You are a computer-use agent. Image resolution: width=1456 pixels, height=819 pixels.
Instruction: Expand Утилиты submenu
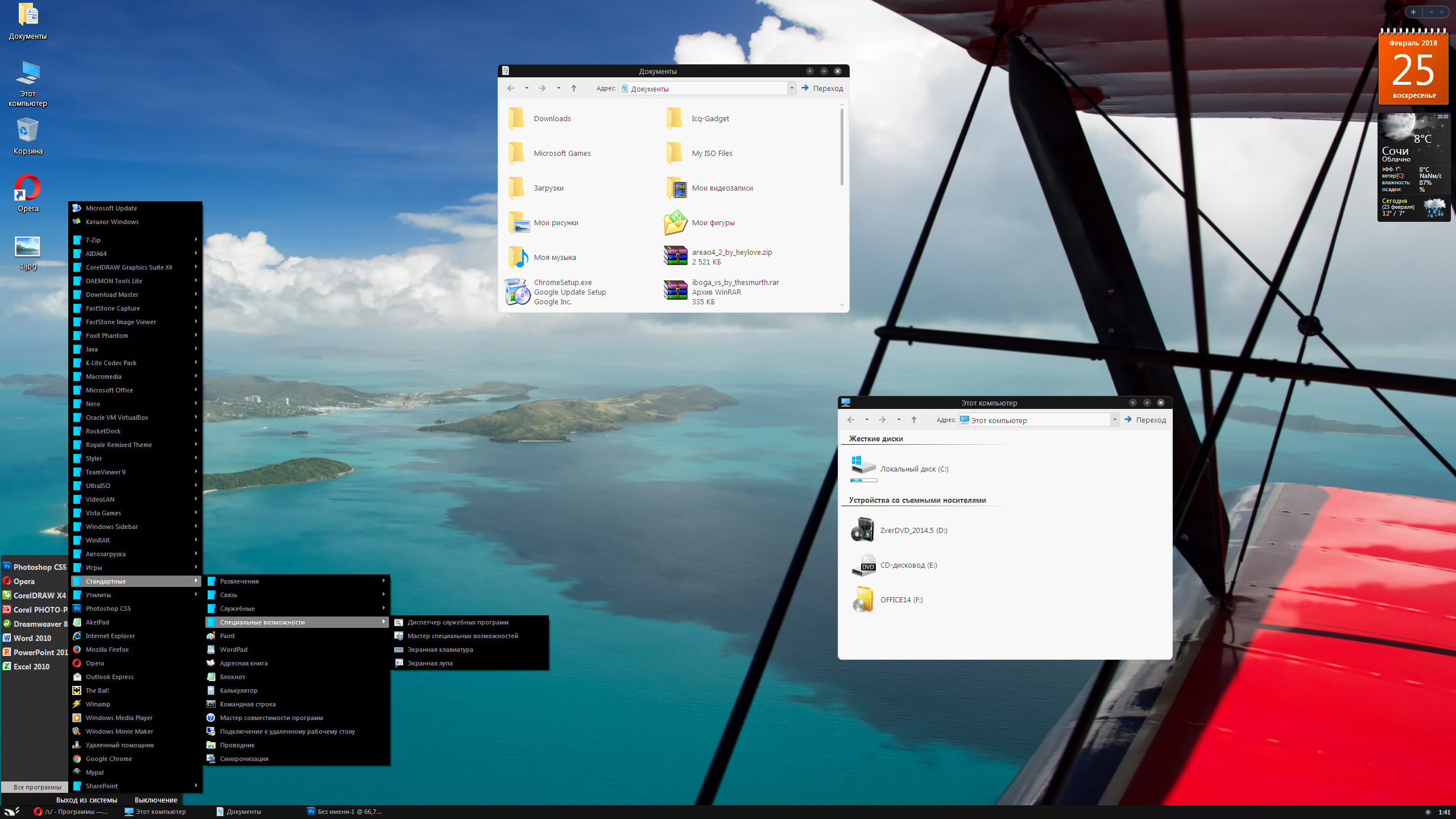pyautogui.click(x=135, y=595)
